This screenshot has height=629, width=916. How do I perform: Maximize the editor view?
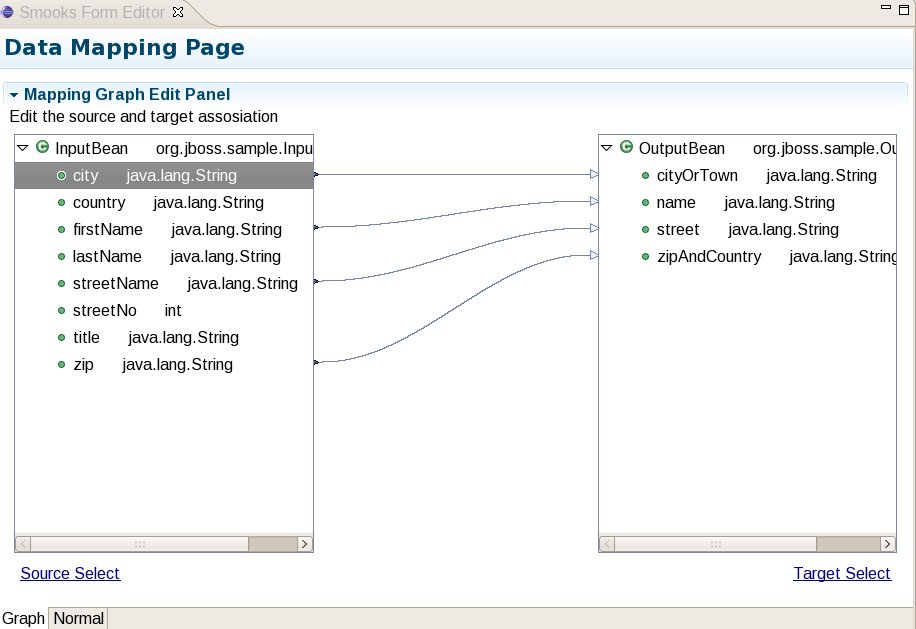pos(904,9)
